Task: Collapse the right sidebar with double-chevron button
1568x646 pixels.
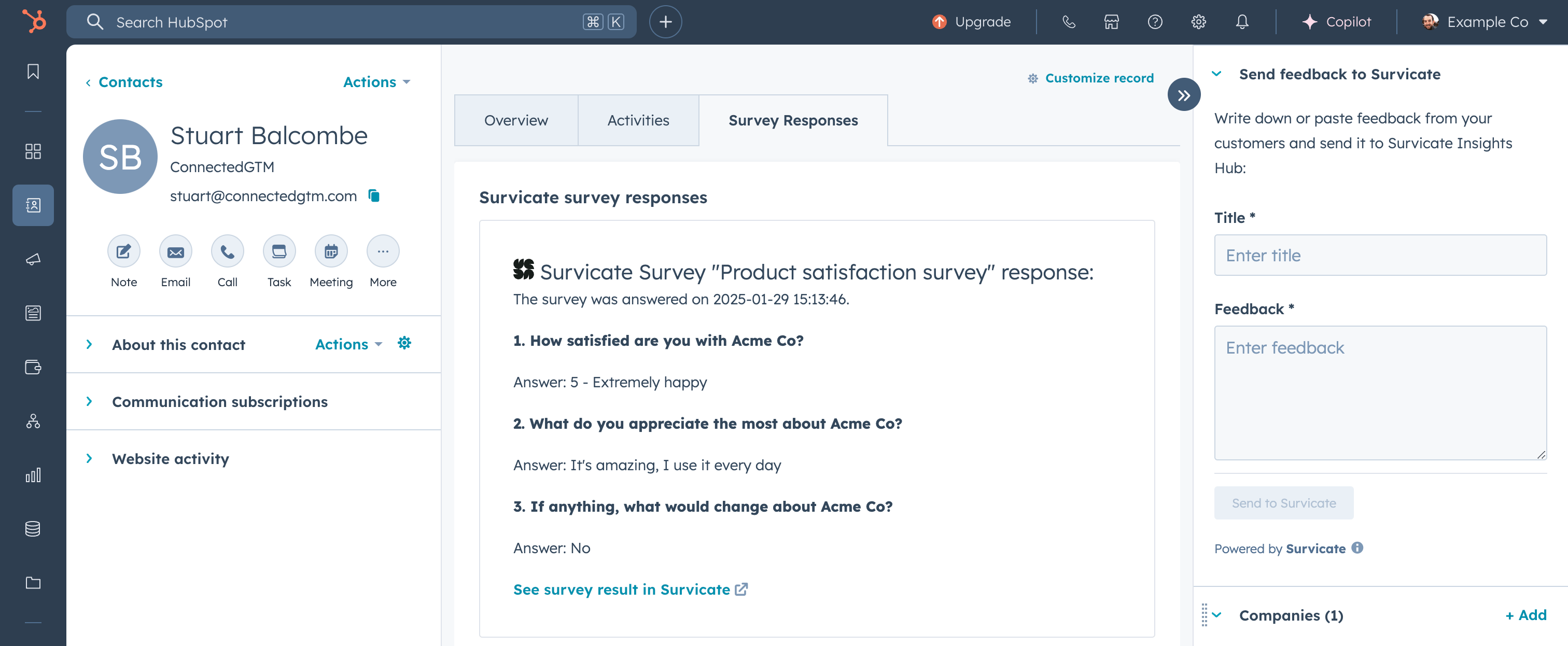Action: pyautogui.click(x=1183, y=95)
